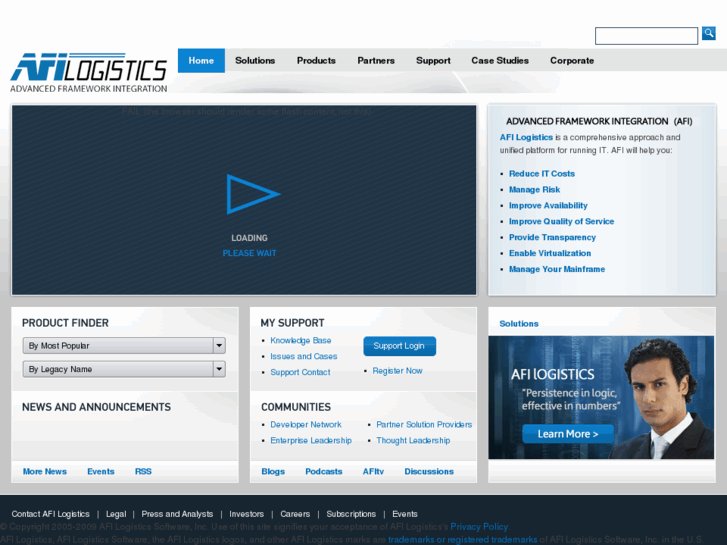The width and height of the screenshot is (727, 545).
Task: Click the search magnifier icon
Action: [x=708, y=33]
